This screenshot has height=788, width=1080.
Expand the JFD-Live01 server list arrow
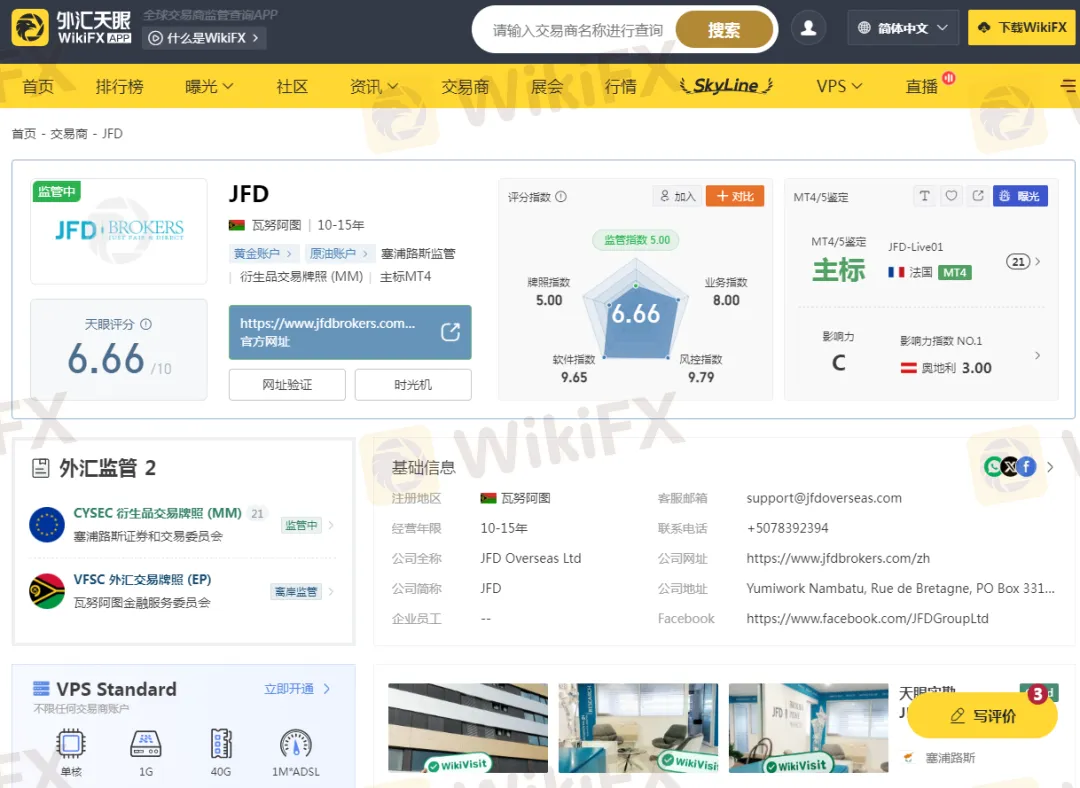[1038, 261]
